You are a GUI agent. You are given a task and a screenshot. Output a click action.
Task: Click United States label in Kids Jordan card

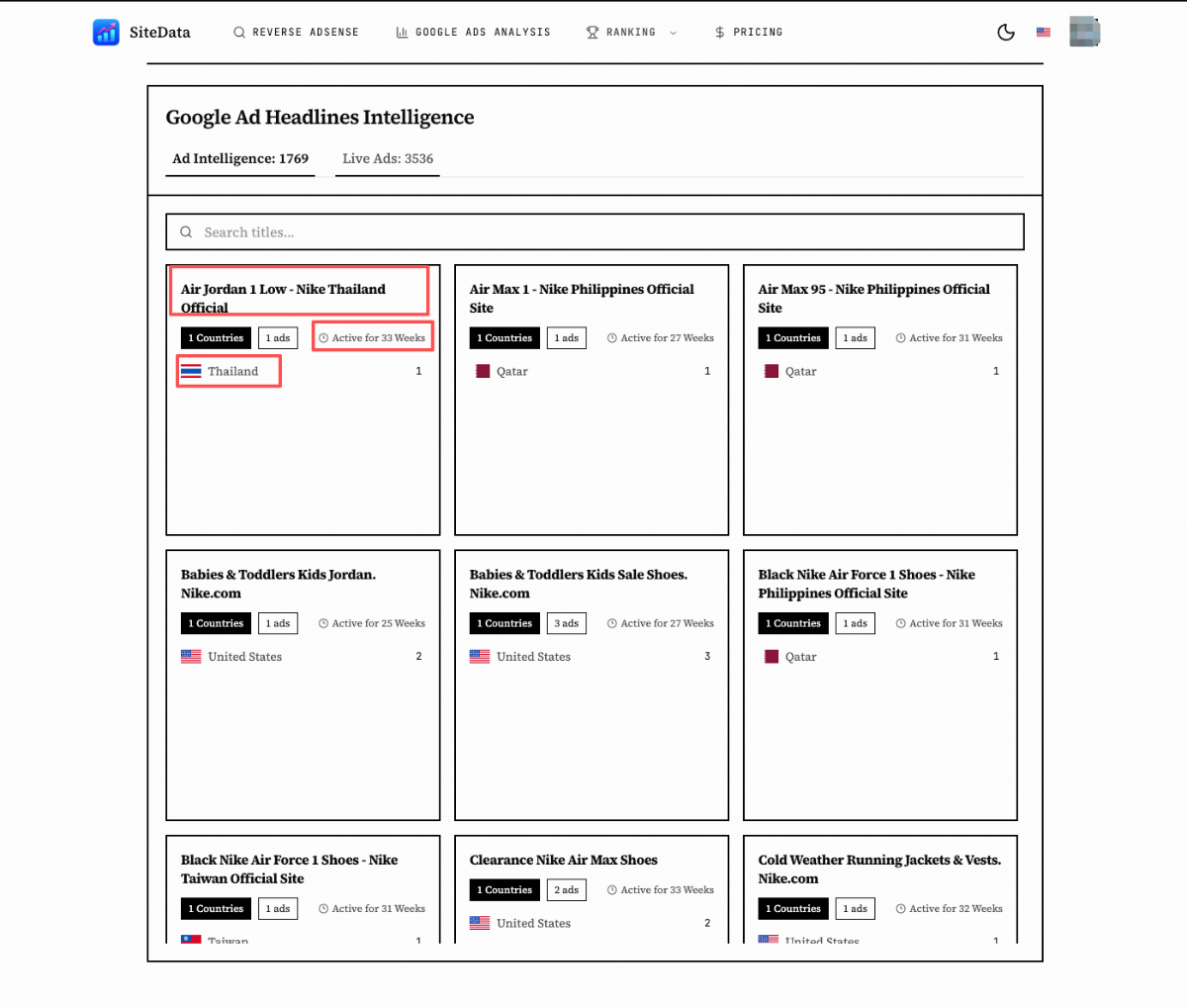coord(245,657)
